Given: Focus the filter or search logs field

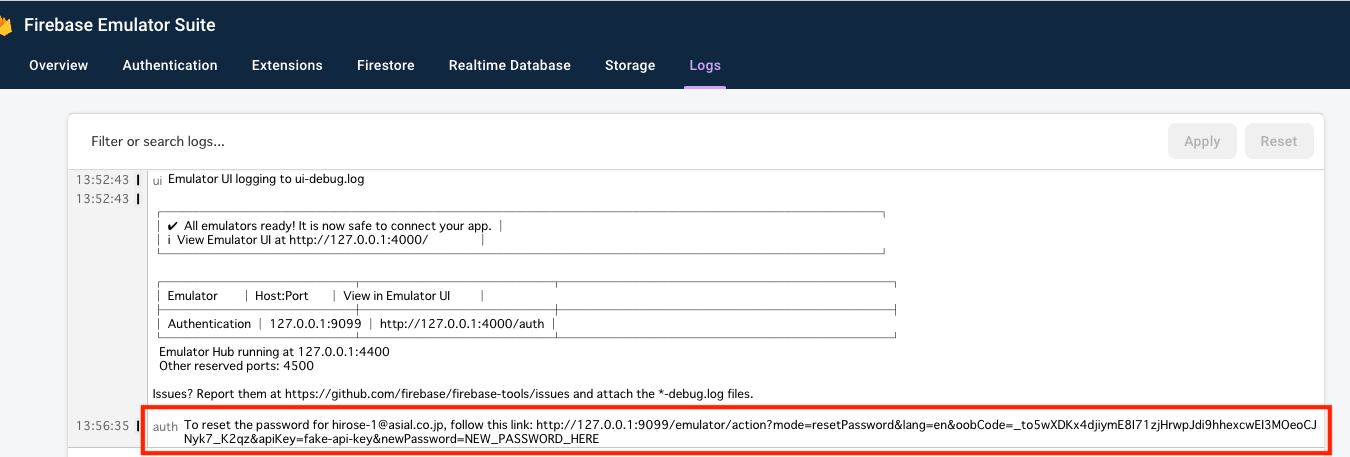Looking at the screenshot, I should point(600,142).
